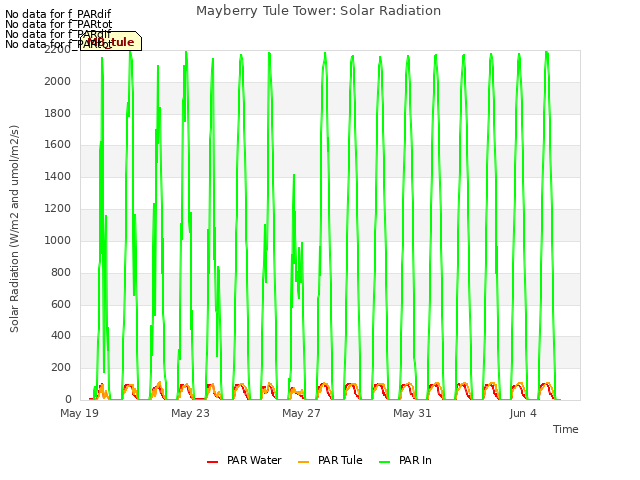The width and height of the screenshot is (640, 480).
Task: Click the 1800 y-axis tick label
Action: [x=58, y=113]
